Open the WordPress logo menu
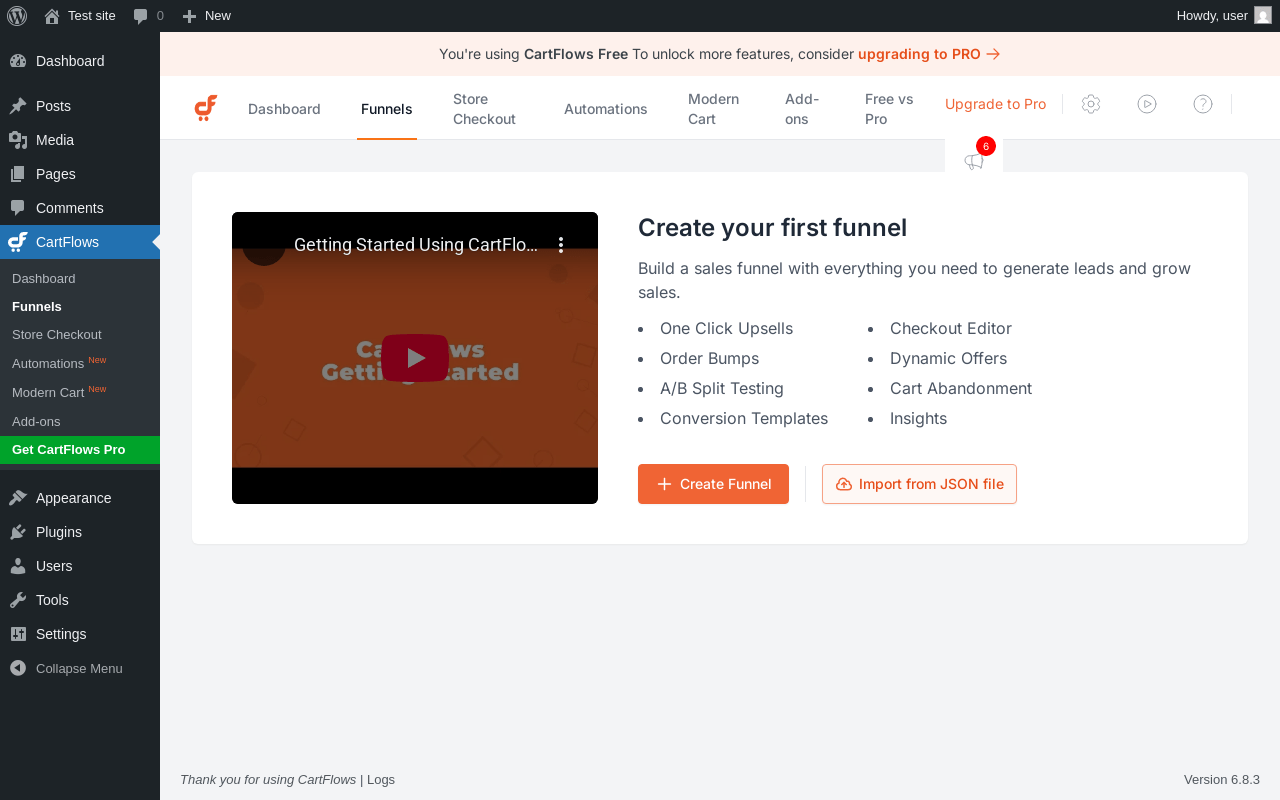Viewport: 1280px width, 800px height. coord(17,15)
